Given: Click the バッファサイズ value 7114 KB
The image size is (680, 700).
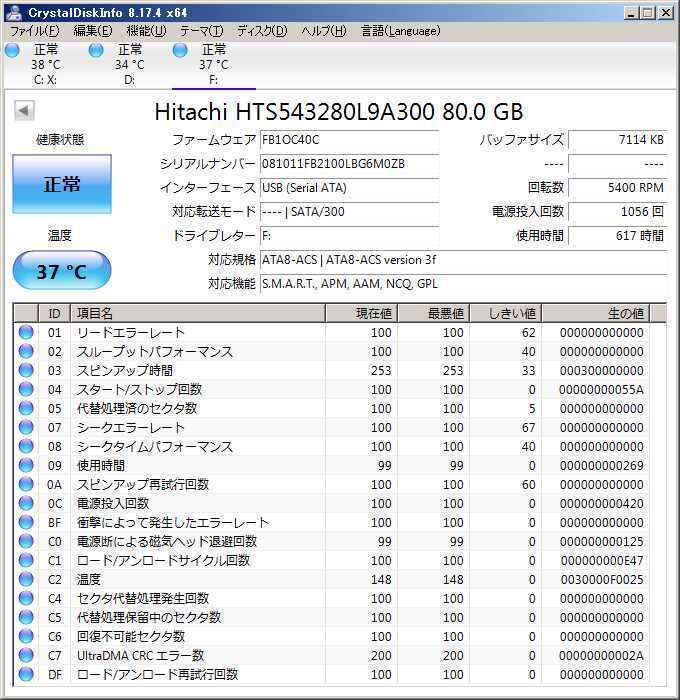Looking at the screenshot, I should [618, 140].
